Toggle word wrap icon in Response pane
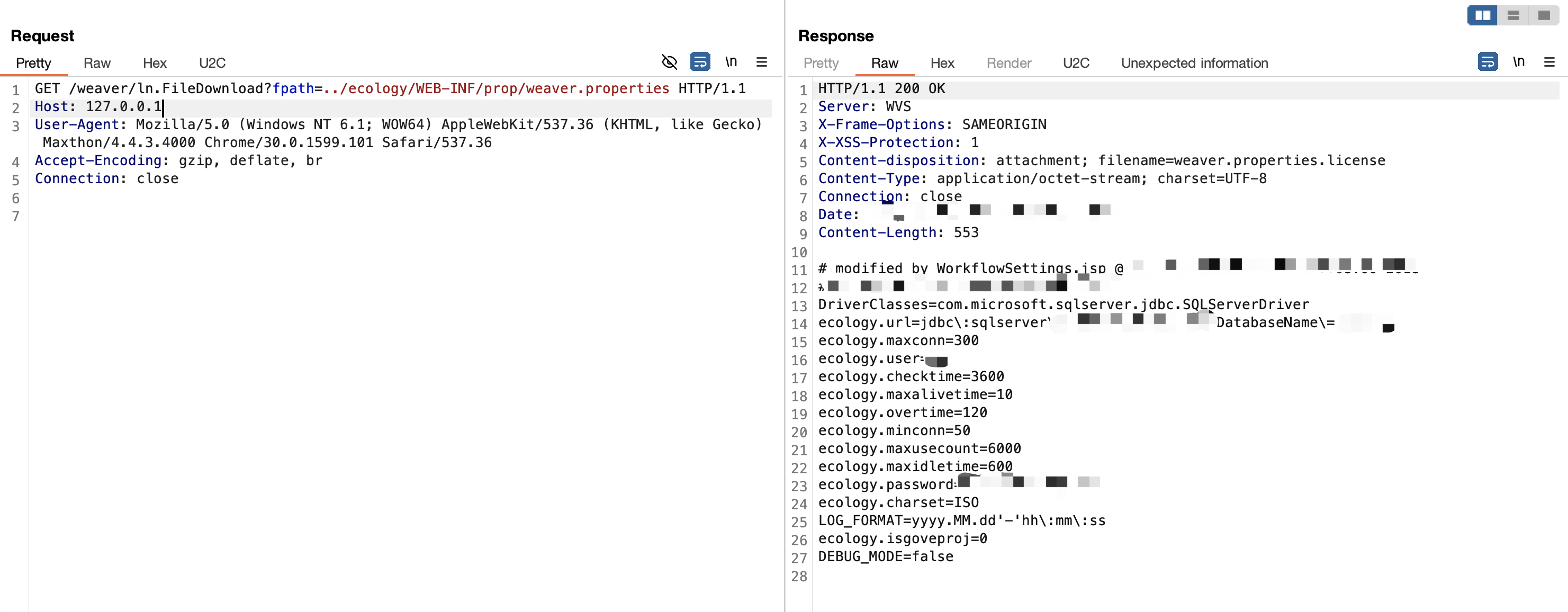1568x612 pixels. click(1488, 62)
